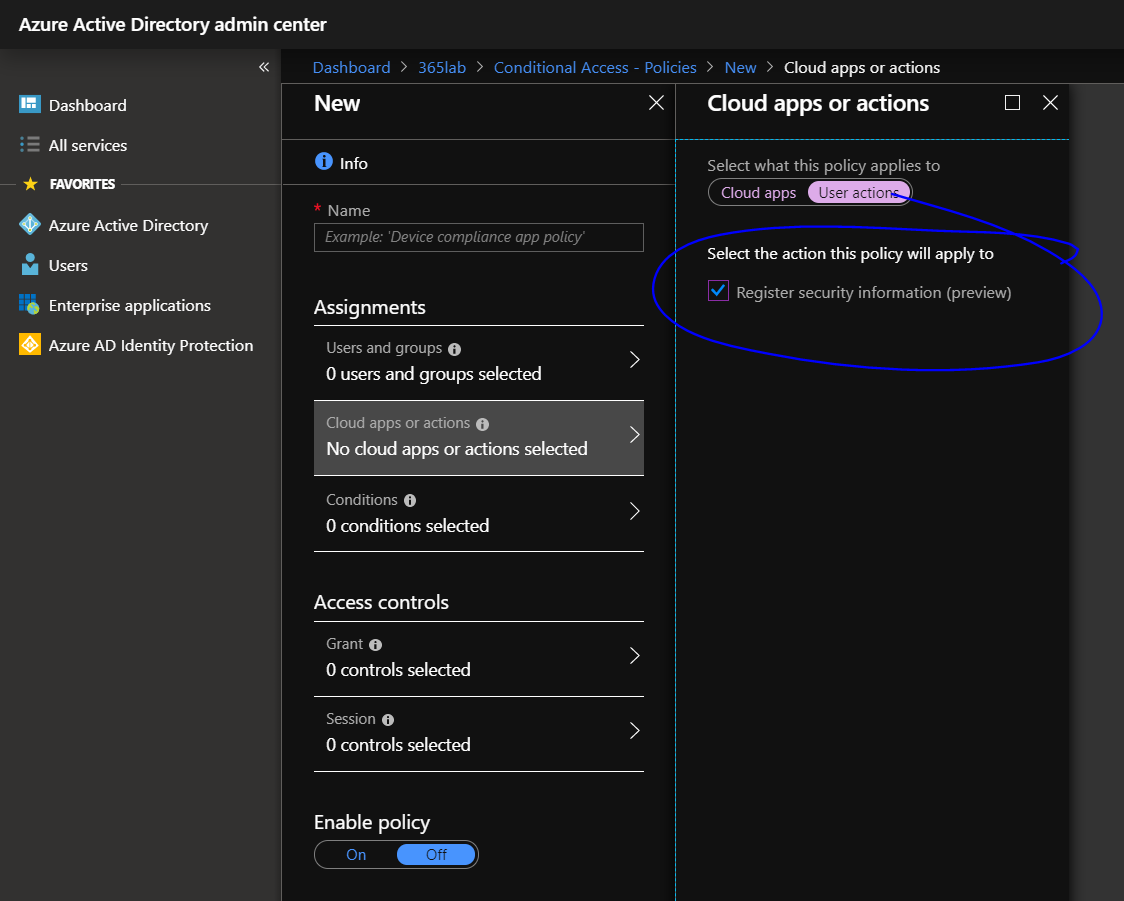Collapse the sidebar with double-chevron icon
1124x901 pixels.
pyautogui.click(x=264, y=67)
